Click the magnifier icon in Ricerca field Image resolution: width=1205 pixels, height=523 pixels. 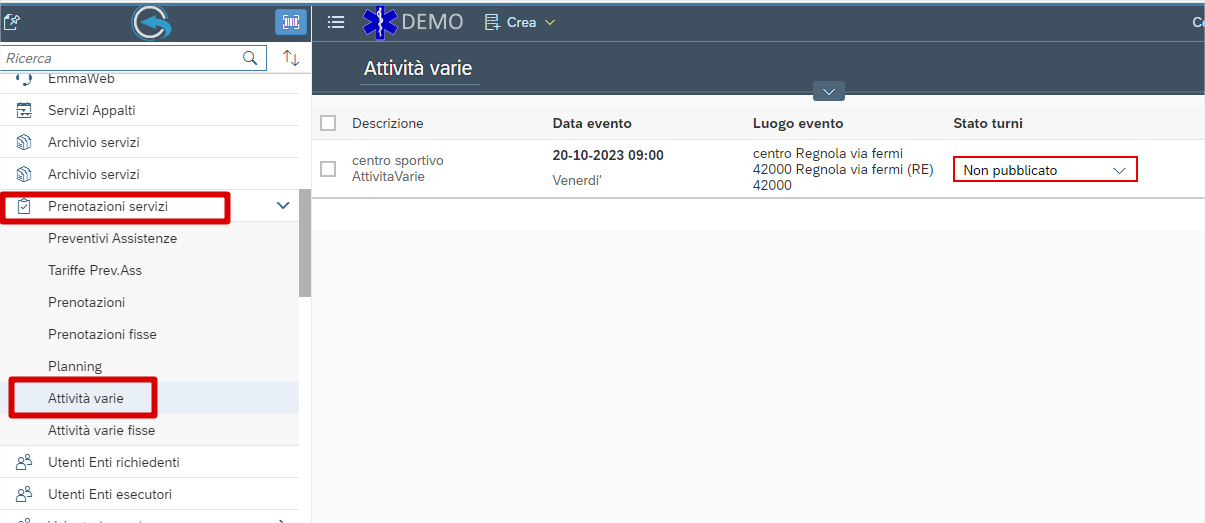click(x=250, y=58)
